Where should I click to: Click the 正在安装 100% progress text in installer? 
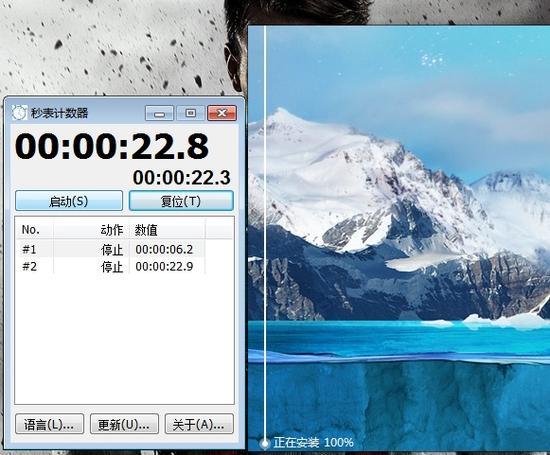313,442
